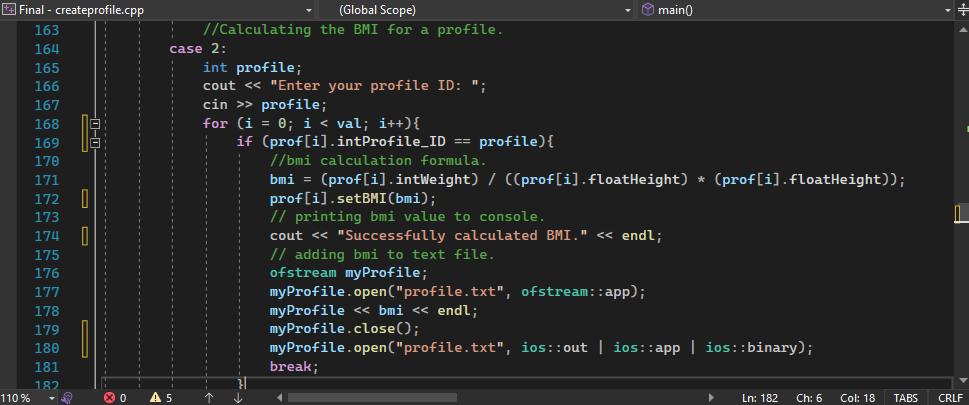Go to previous issue with the up arrow
The width and height of the screenshot is (969, 405).
(209, 398)
